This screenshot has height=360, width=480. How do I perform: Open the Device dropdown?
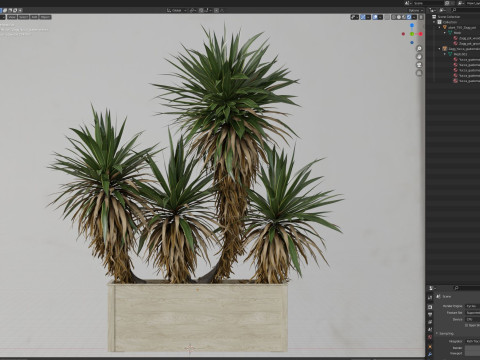tap(473, 319)
